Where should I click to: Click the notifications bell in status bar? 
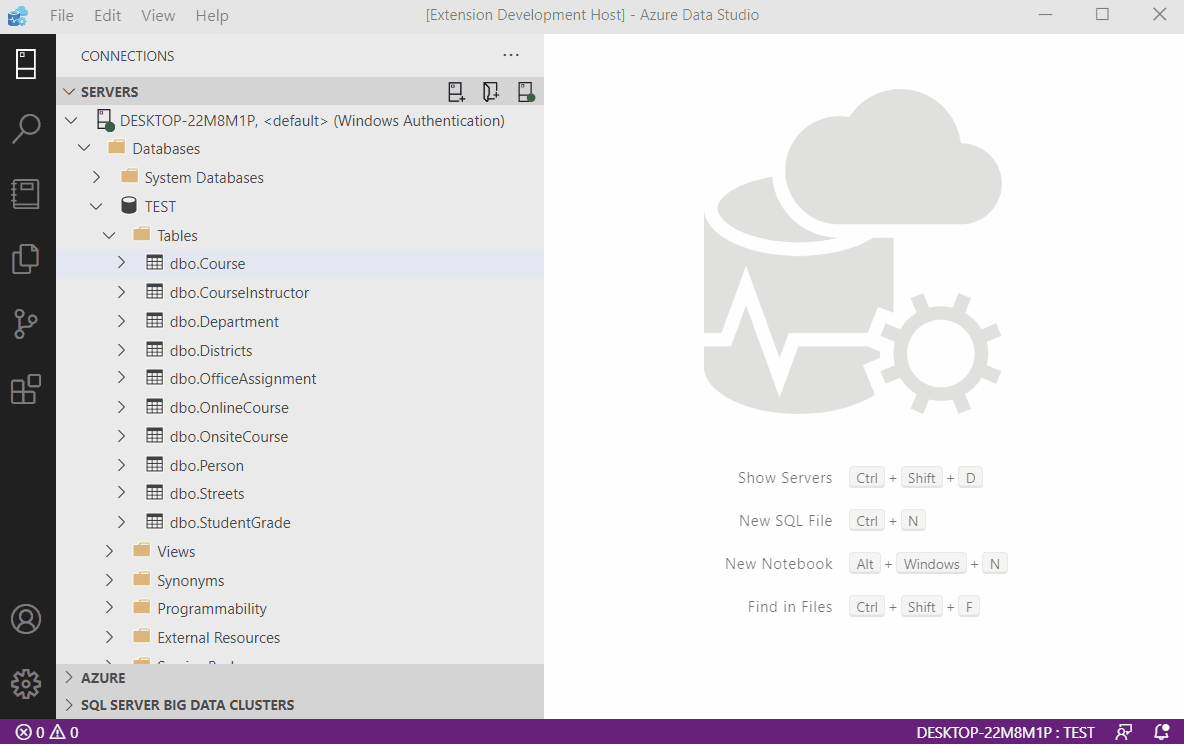tap(1162, 732)
